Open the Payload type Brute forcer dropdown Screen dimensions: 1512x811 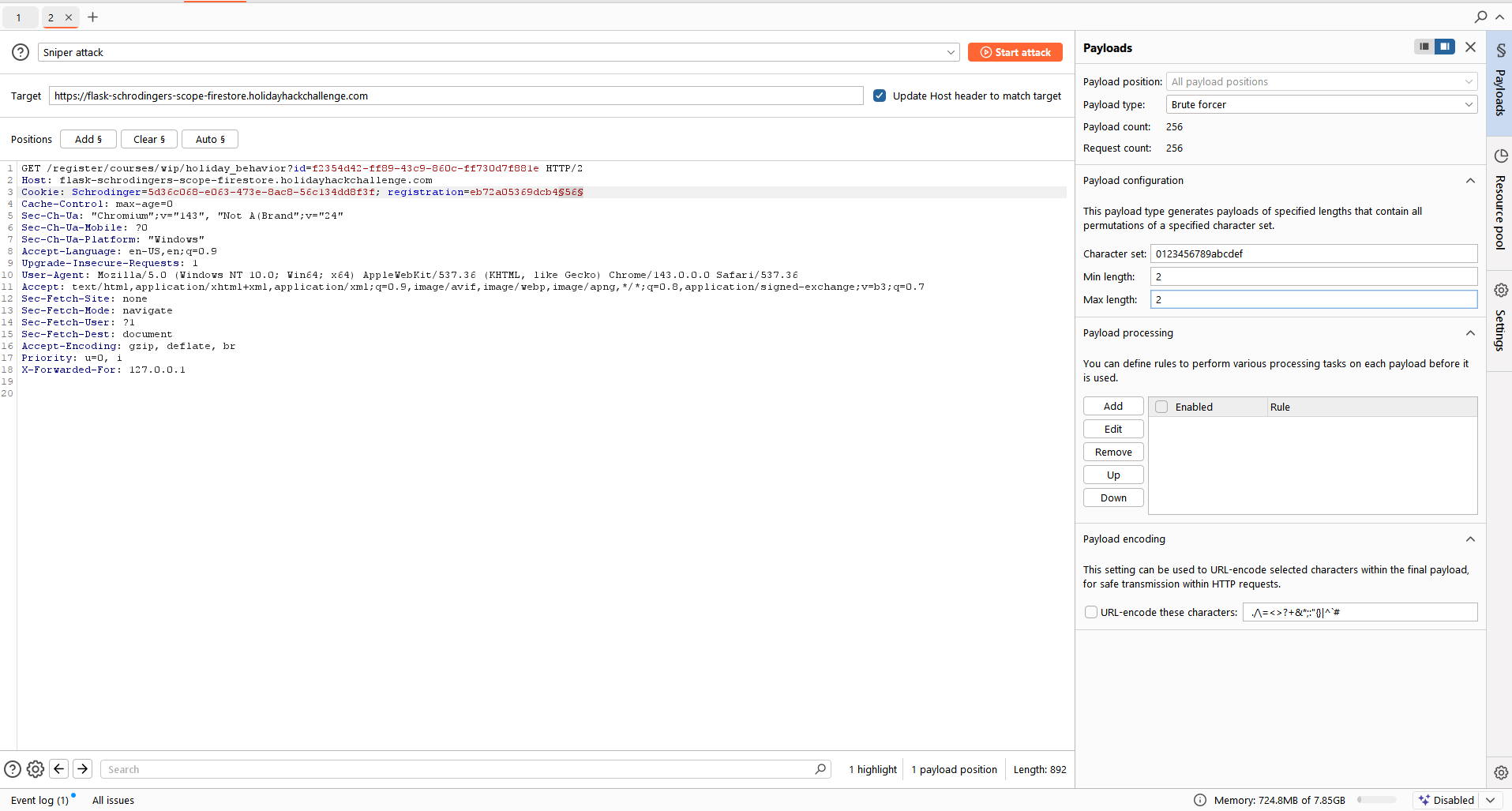point(1322,104)
